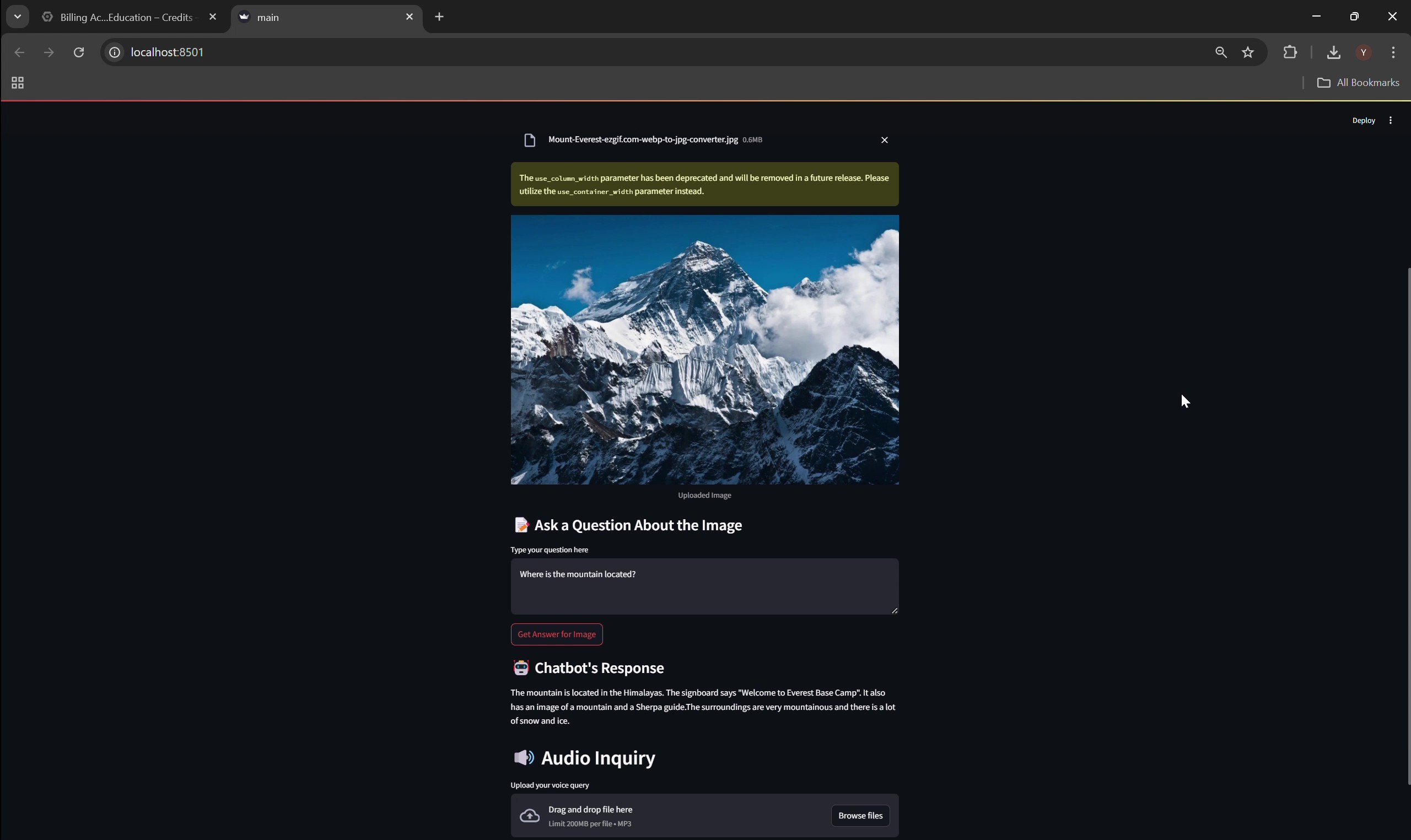The image size is (1411, 840).
Task: Open Chrome's three-dot menu
Action: [1393, 52]
